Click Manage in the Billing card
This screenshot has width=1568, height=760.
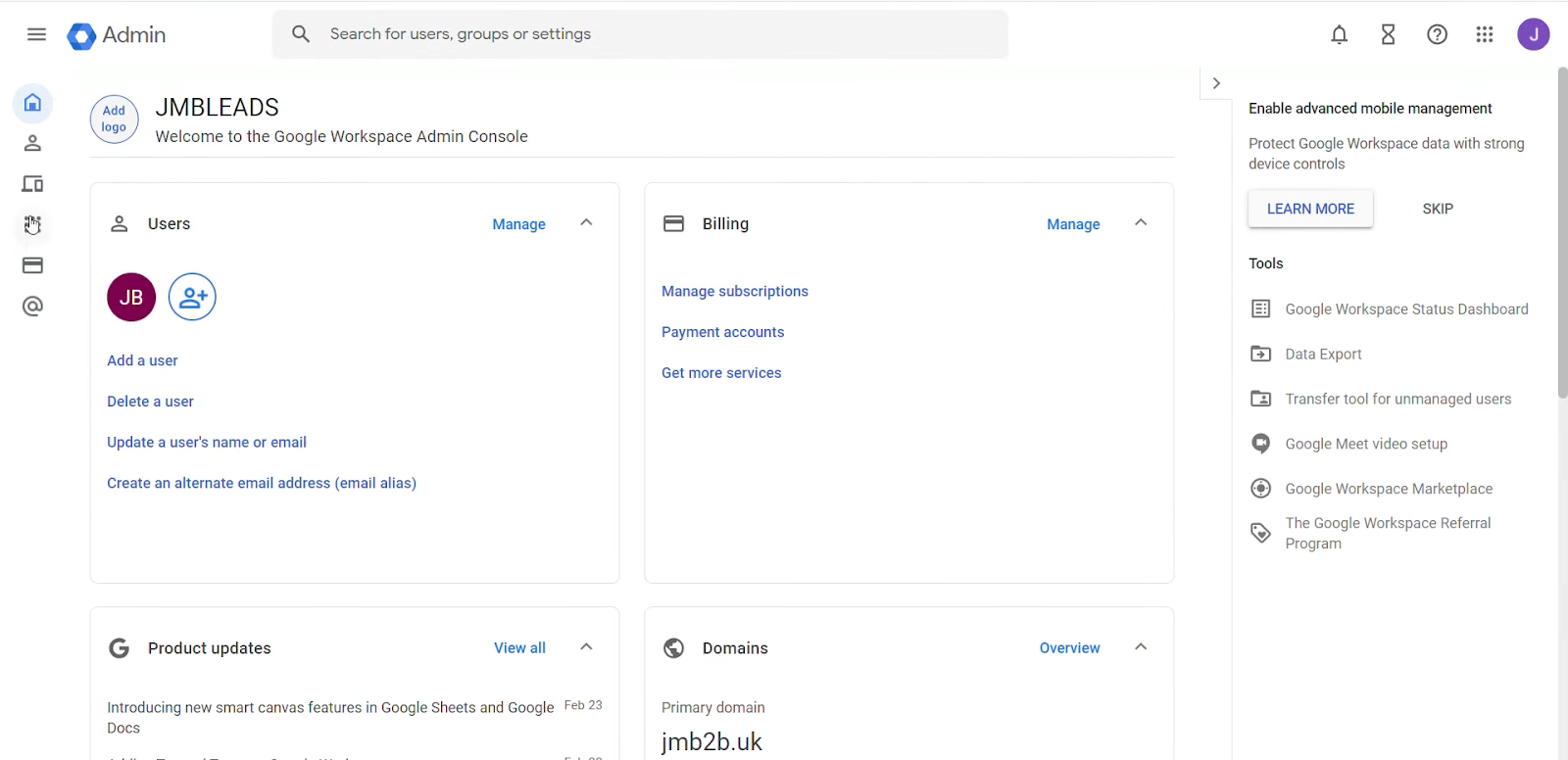(1073, 224)
